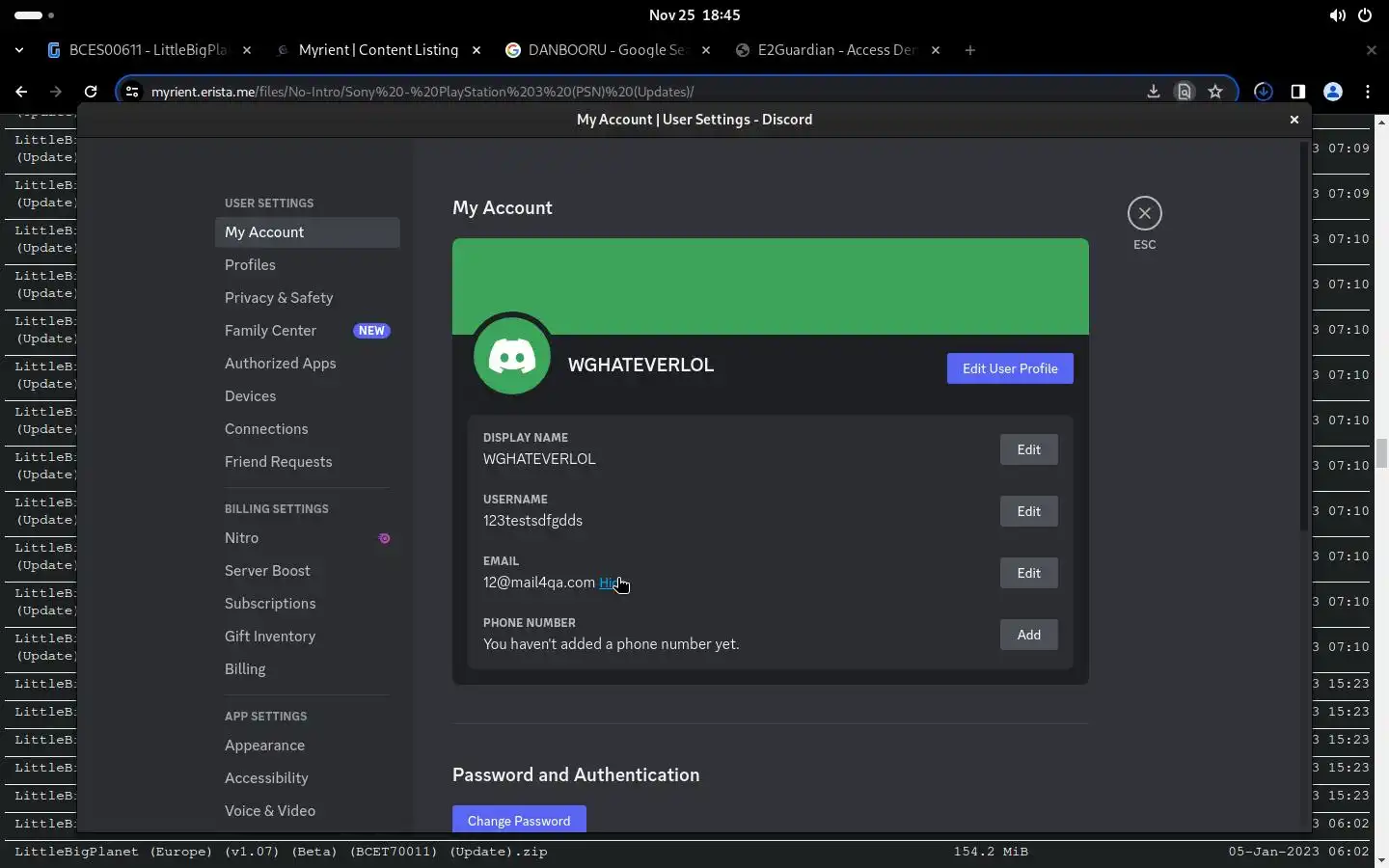This screenshot has height=868, width=1389.
Task: Open Gift Inventory
Action: click(307, 637)
